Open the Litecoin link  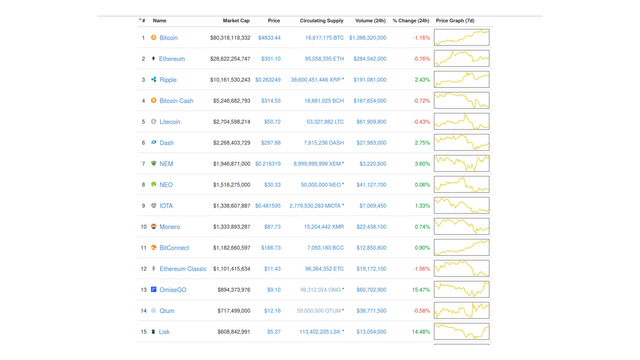click(170, 122)
